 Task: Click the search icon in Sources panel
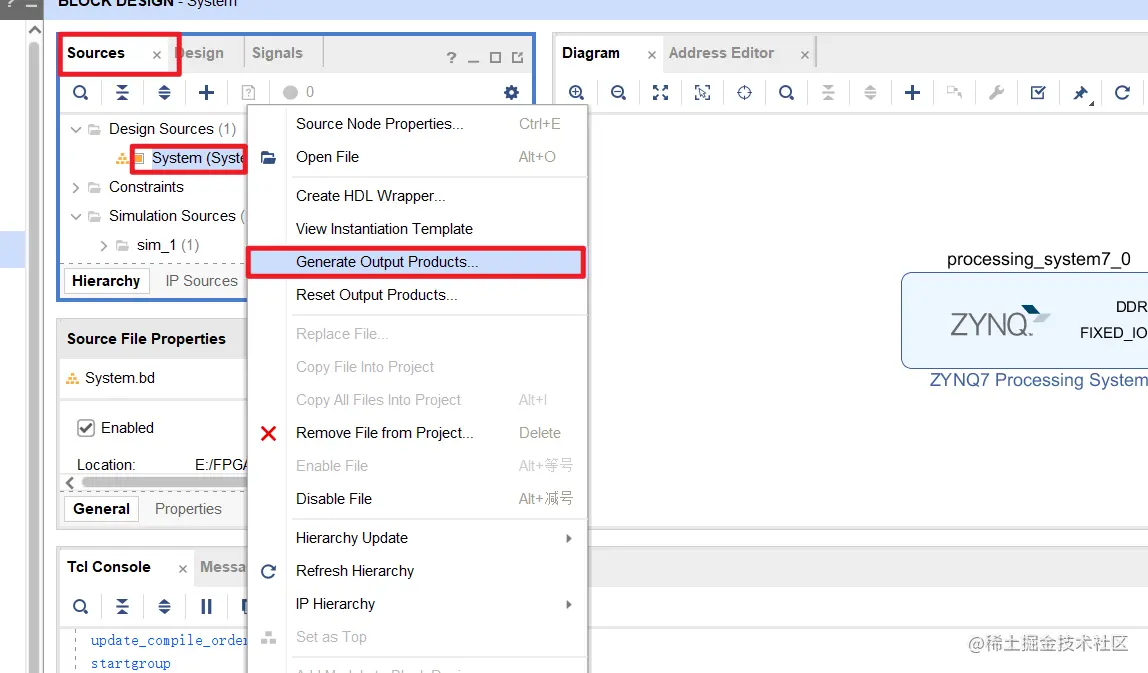[x=81, y=92]
